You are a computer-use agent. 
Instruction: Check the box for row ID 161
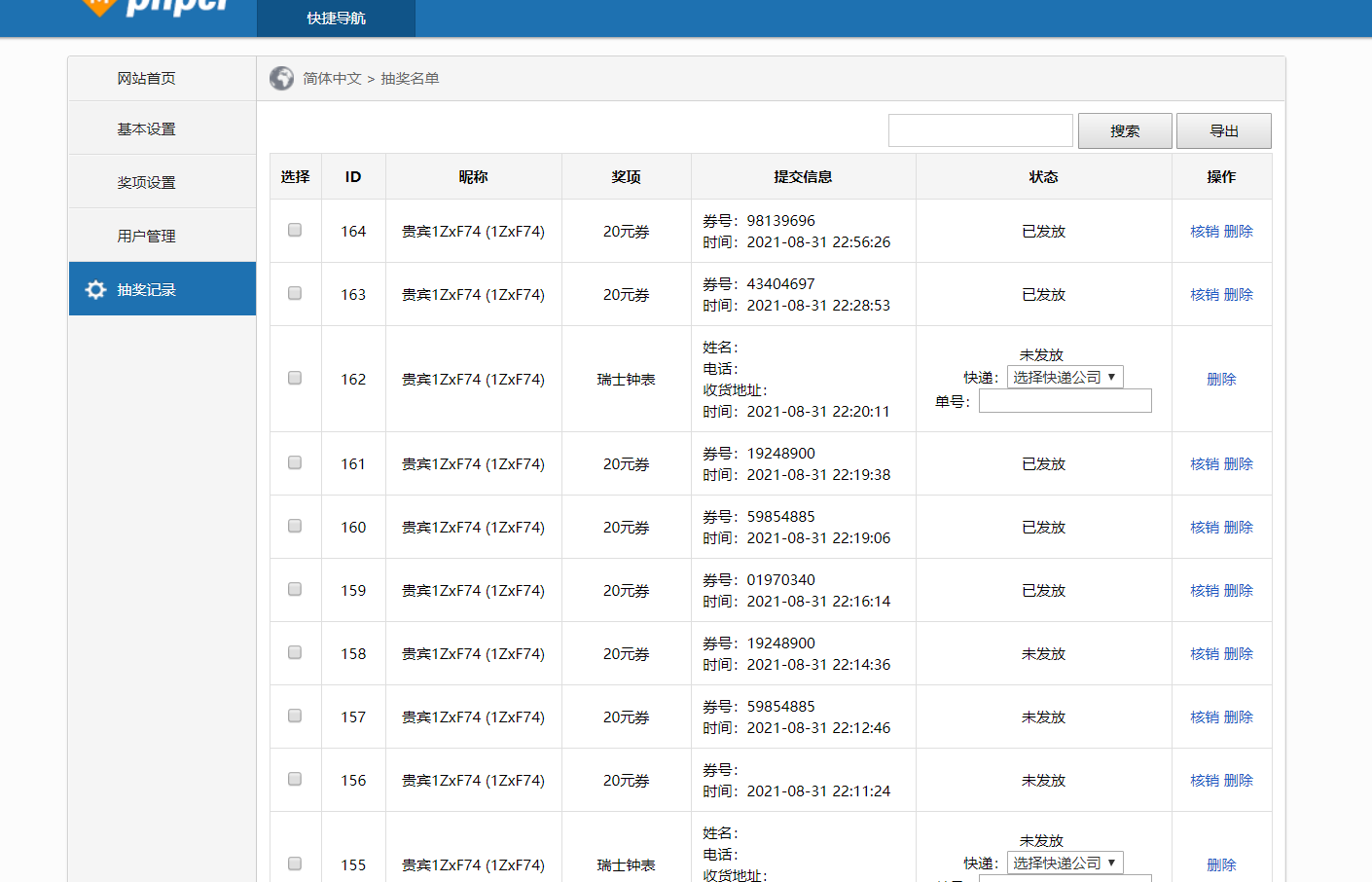[x=295, y=462]
